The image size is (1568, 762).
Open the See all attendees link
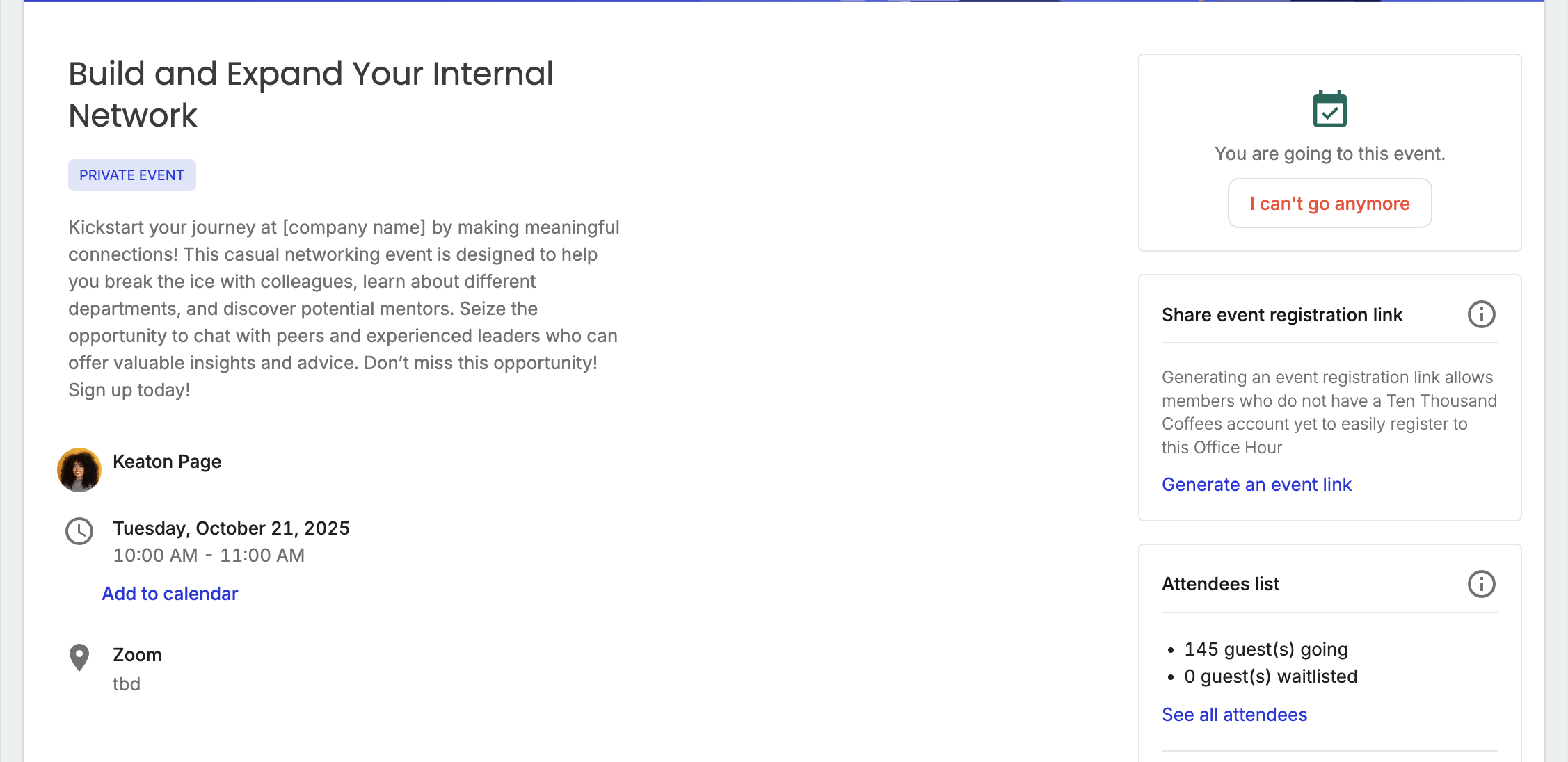coord(1234,715)
